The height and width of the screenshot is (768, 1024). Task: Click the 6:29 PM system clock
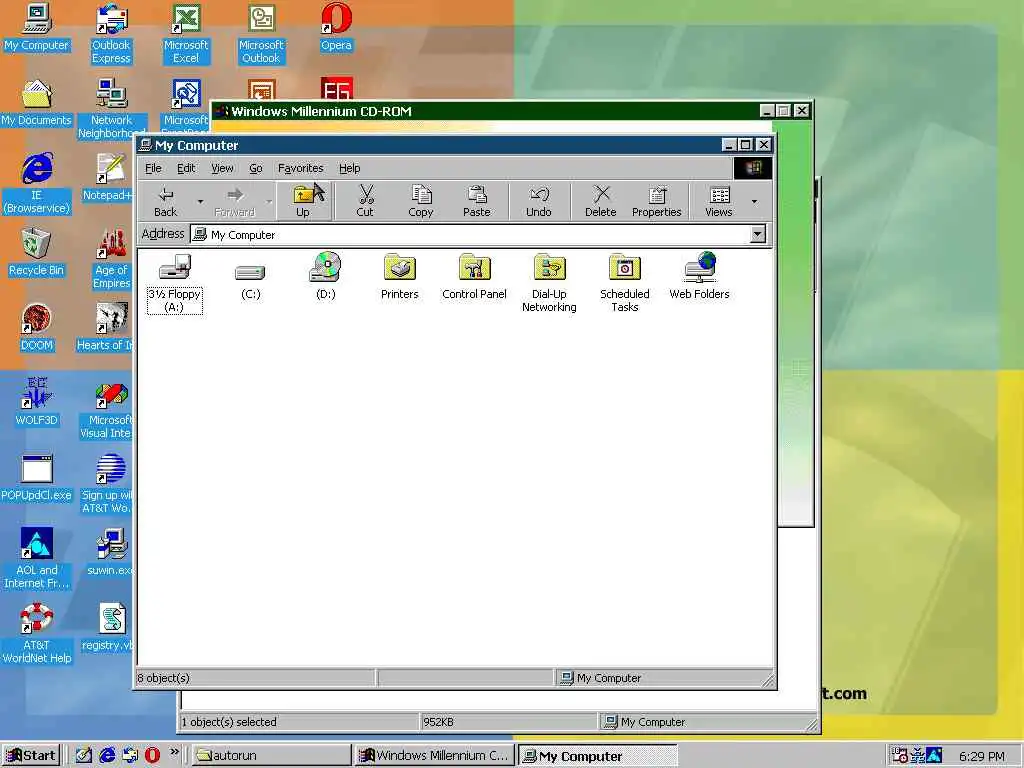tap(982, 756)
